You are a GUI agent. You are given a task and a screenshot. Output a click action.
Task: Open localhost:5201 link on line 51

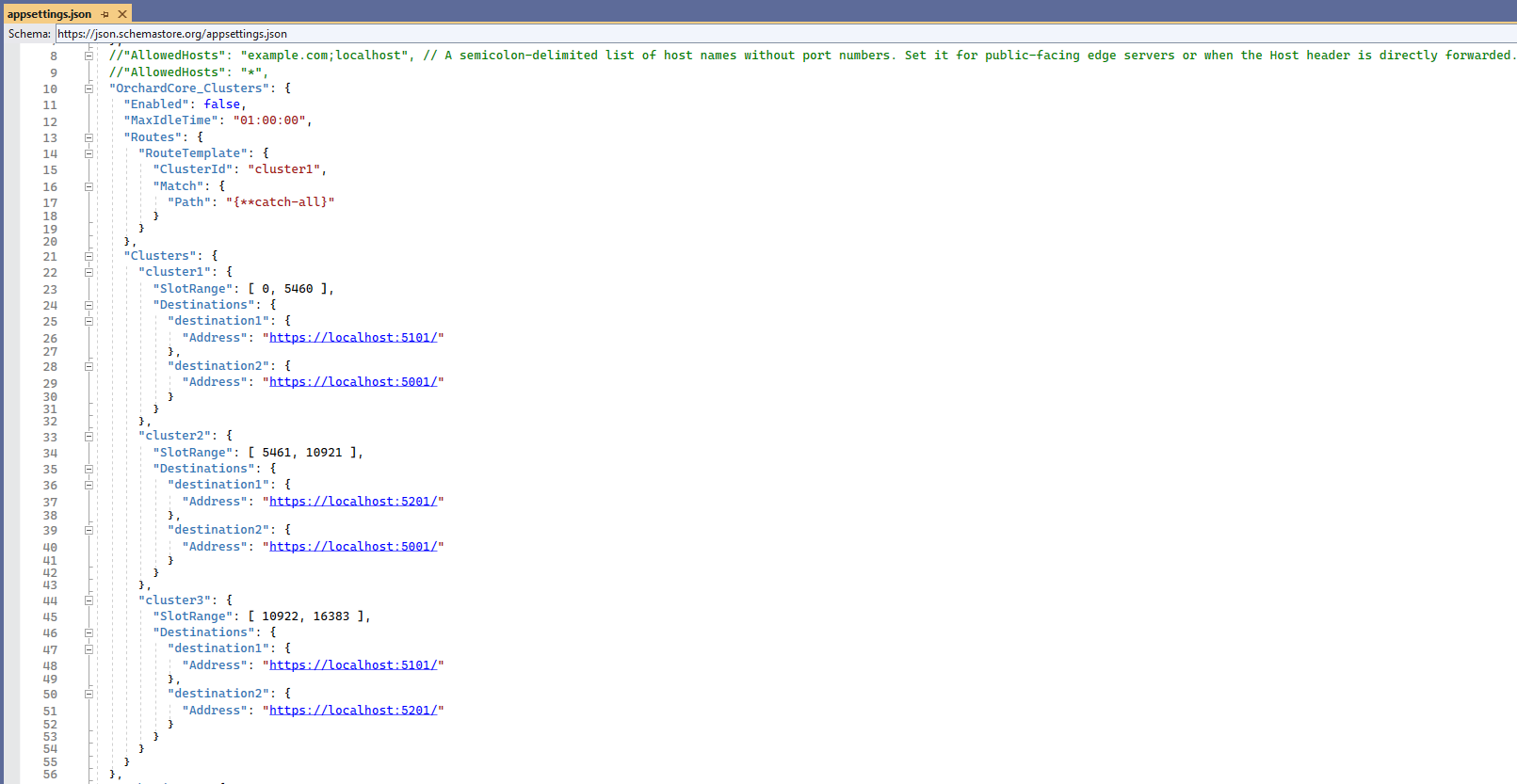coord(353,711)
